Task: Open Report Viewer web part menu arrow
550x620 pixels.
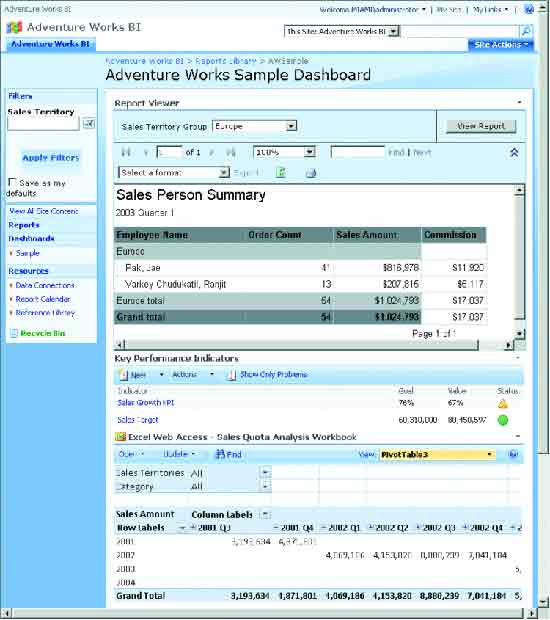Action: click(x=519, y=102)
